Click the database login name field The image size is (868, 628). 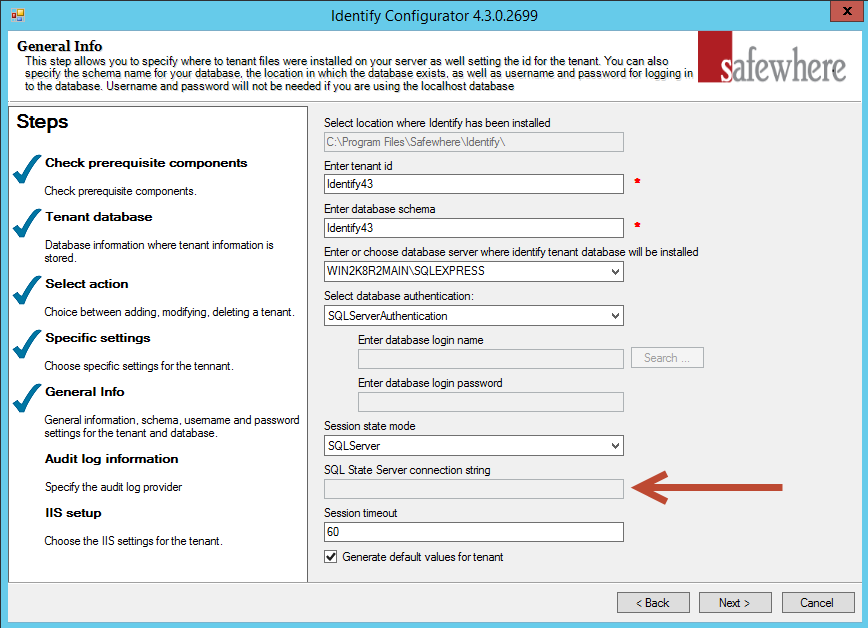pyautogui.click(x=490, y=358)
